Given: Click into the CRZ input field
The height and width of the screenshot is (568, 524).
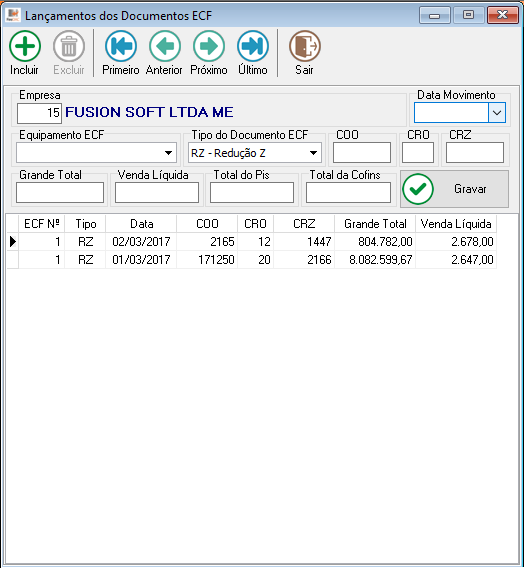Looking at the screenshot, I should 475,153.
